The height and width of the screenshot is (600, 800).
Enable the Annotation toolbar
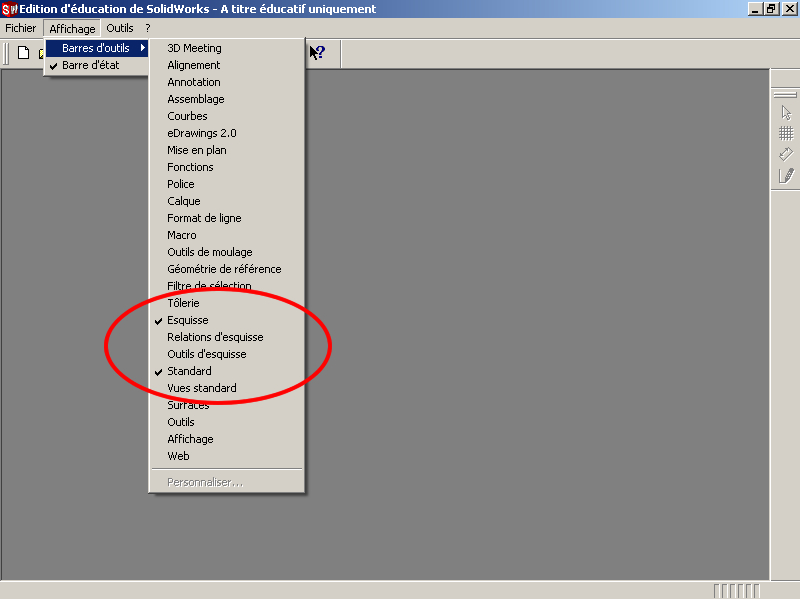[x=227, y=82]
